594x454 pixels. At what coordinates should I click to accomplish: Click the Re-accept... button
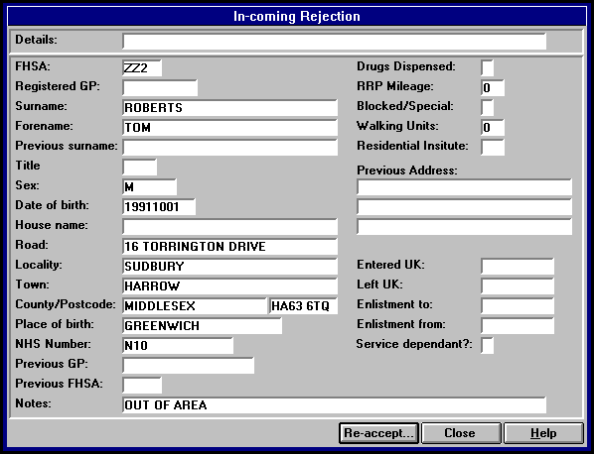click(379, 433)
